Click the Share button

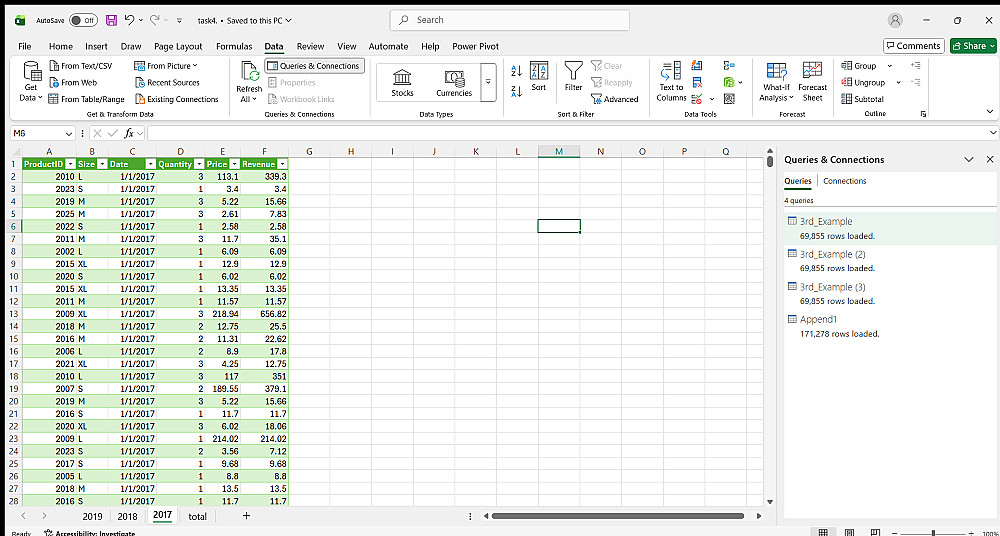pos(973,46)
